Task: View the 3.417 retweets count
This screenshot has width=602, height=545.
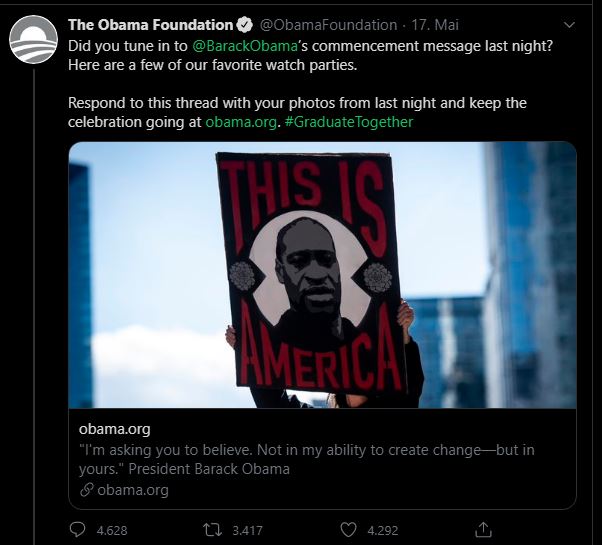Action: (x=248, y=530)
